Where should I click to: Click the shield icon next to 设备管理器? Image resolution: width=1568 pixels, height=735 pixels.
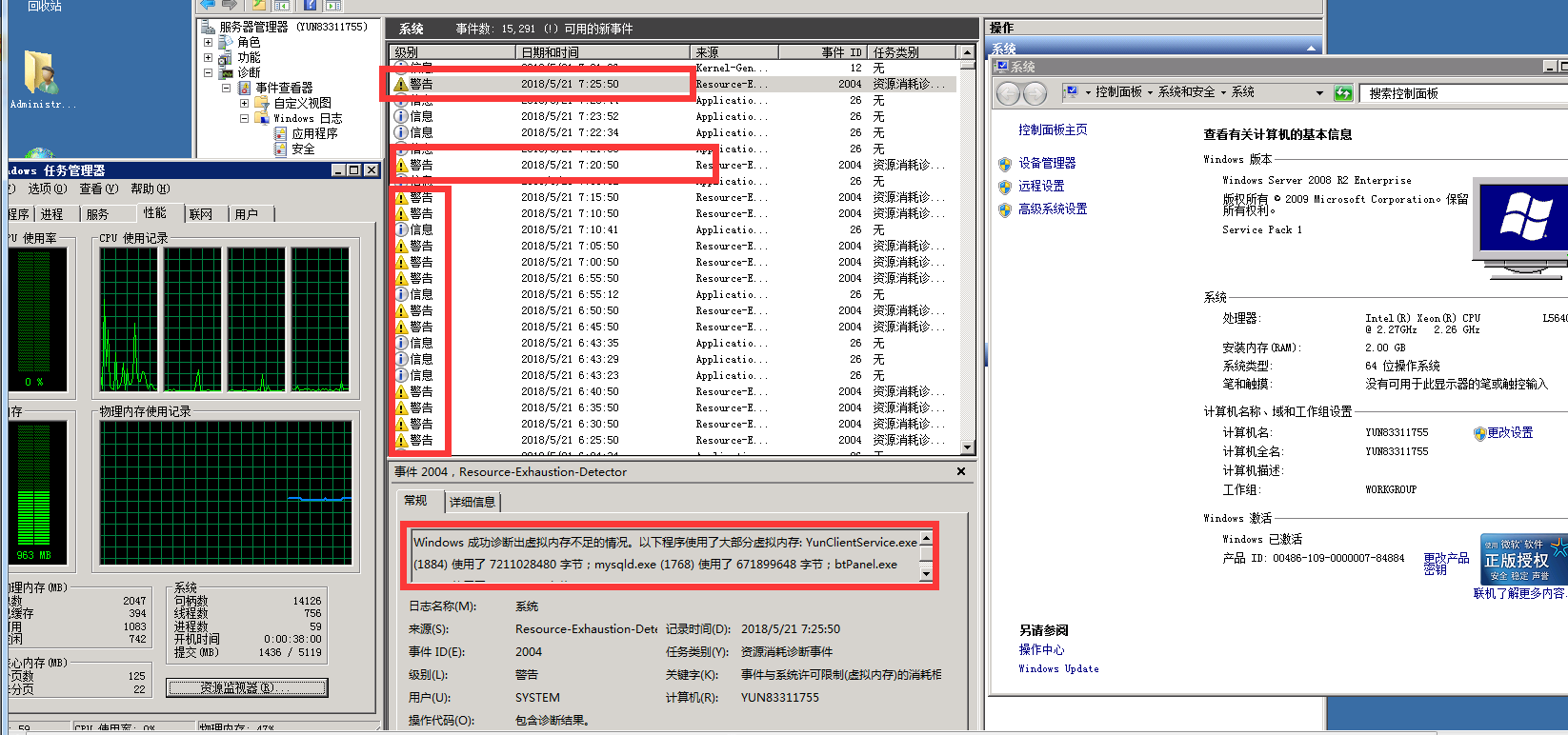click(x=1005, y=164)
